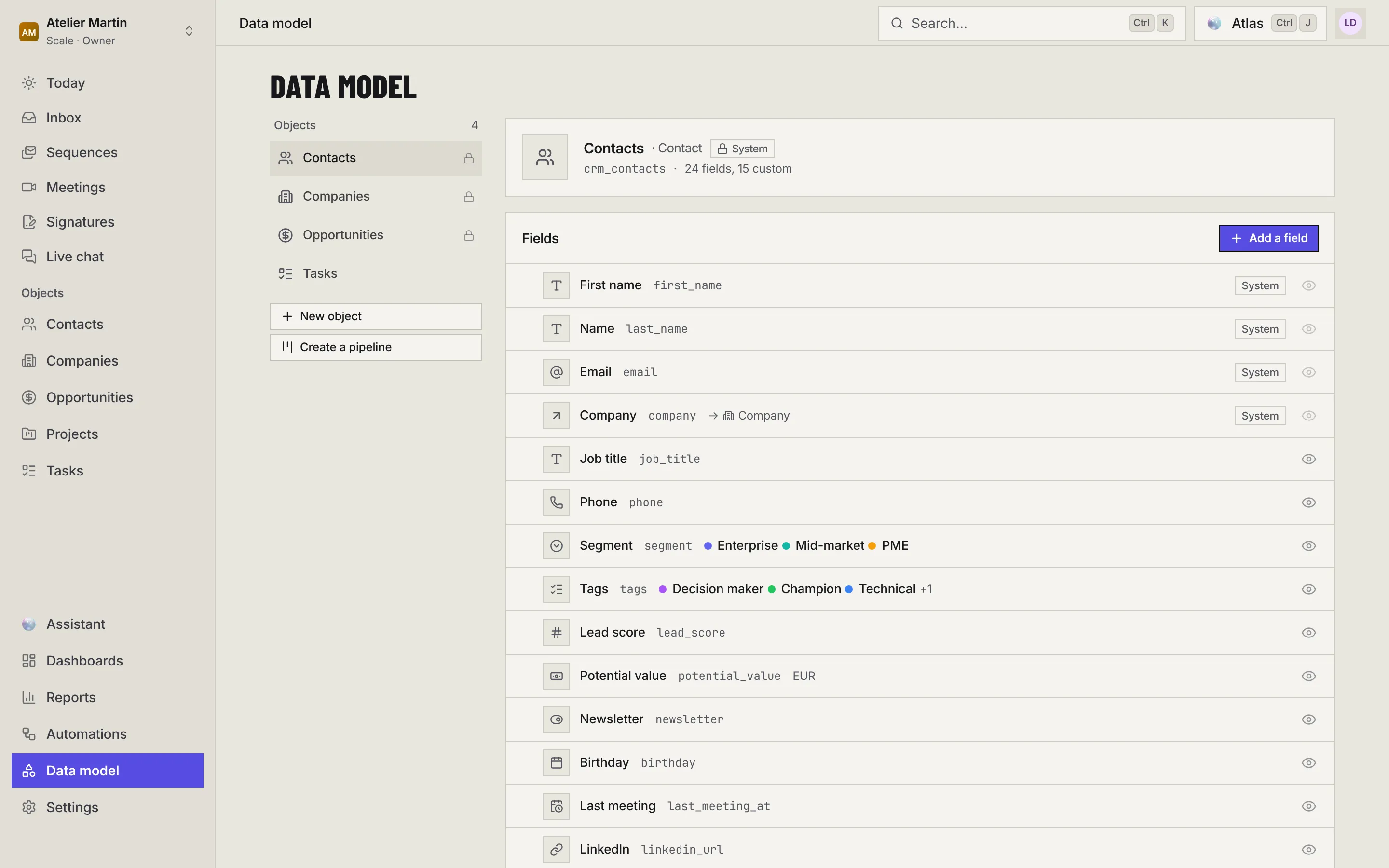Go to Sequences in the sidebar
Image resolution: width=1389 pixels, height=868 pixels.
108,152
